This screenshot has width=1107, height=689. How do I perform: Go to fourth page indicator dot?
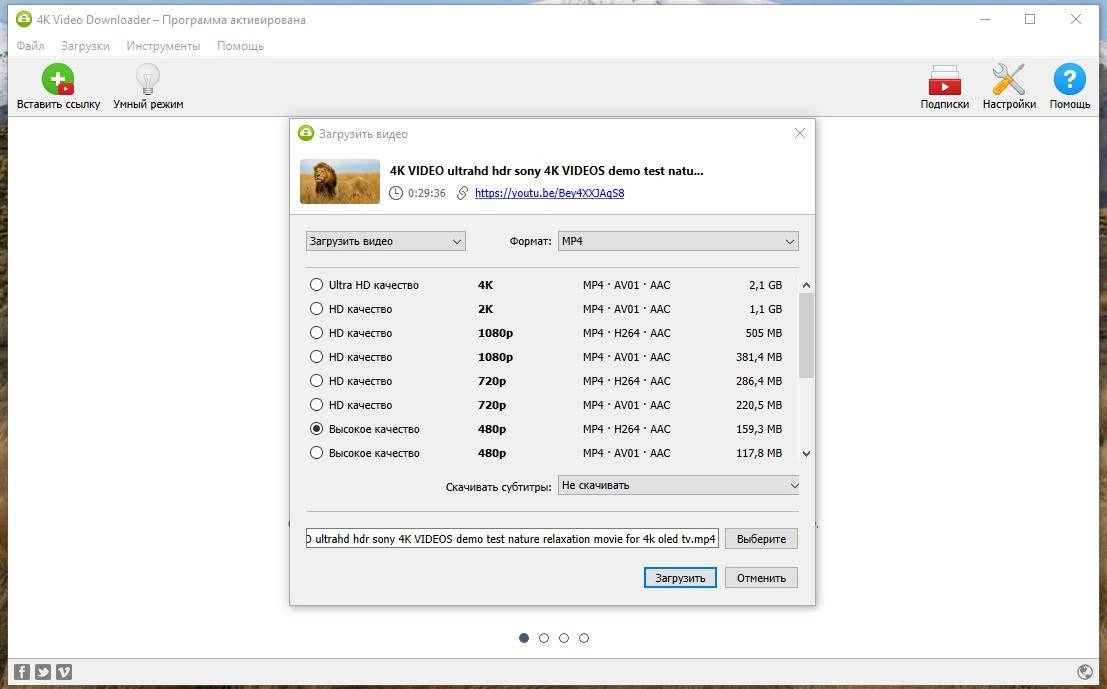584,637
